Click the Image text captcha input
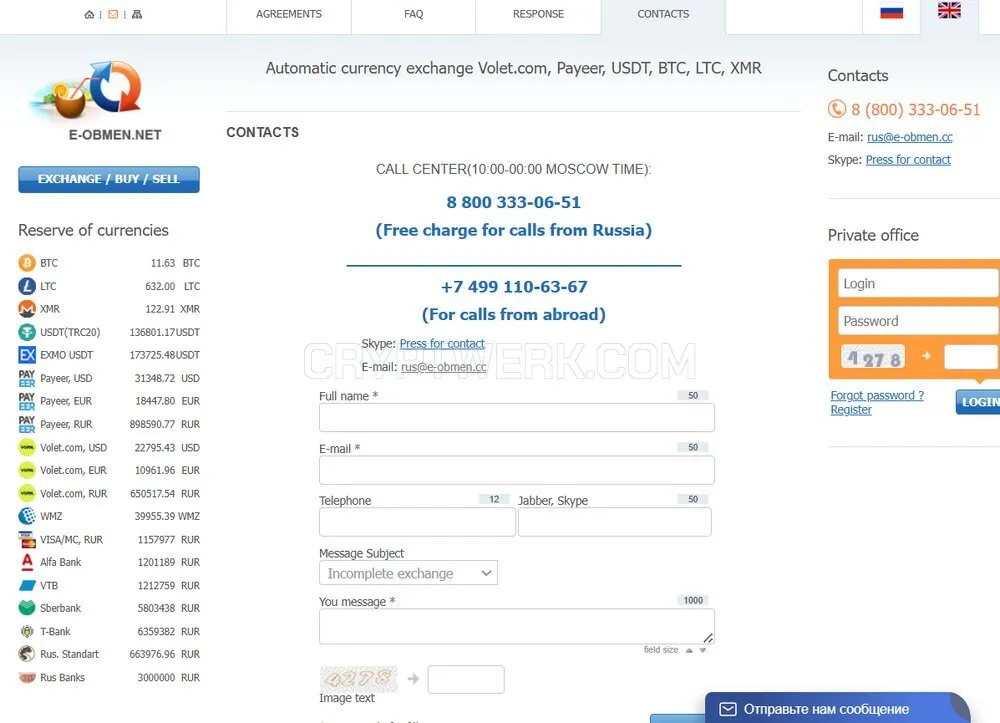This screenshot has width=1000, height=723. click(x=466, y=679)
